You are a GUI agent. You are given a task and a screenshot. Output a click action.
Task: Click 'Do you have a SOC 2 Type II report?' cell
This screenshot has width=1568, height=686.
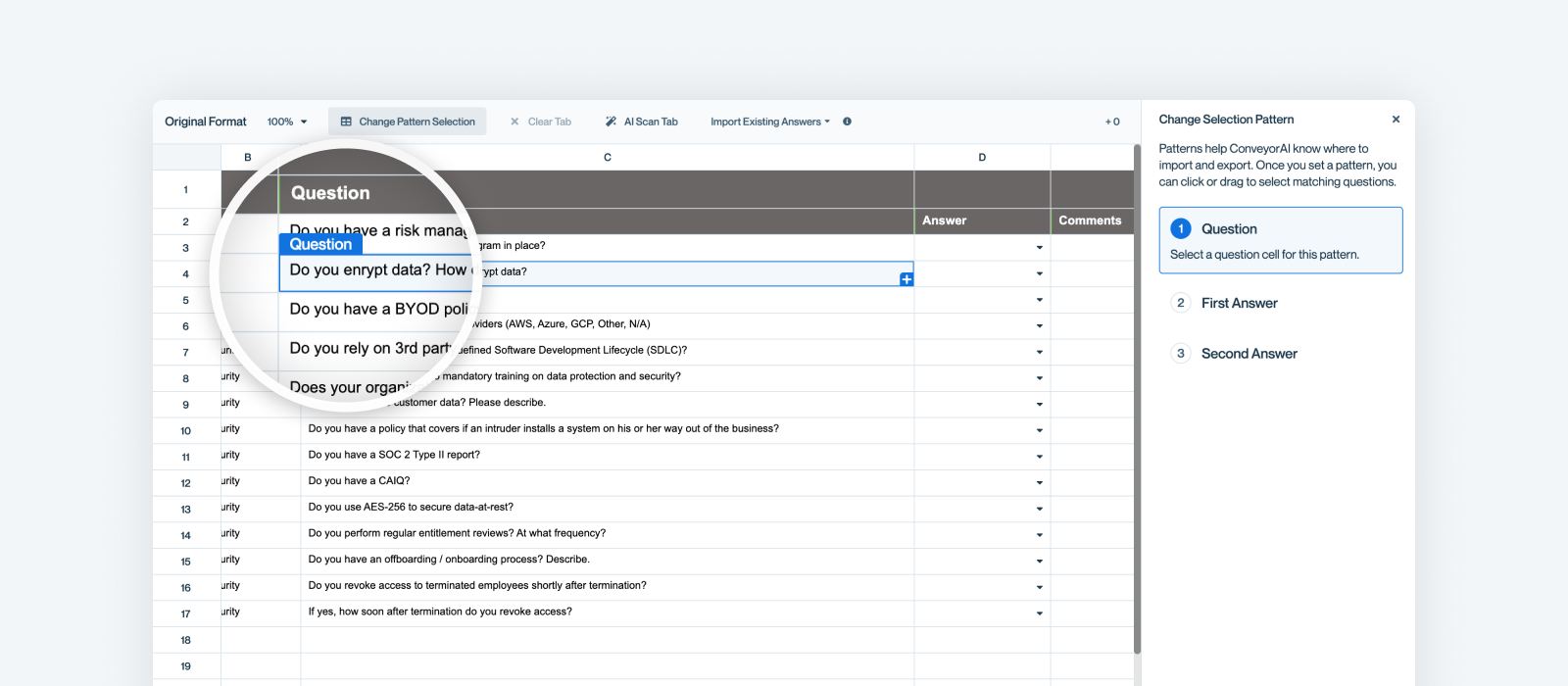(x=608, y=455)
